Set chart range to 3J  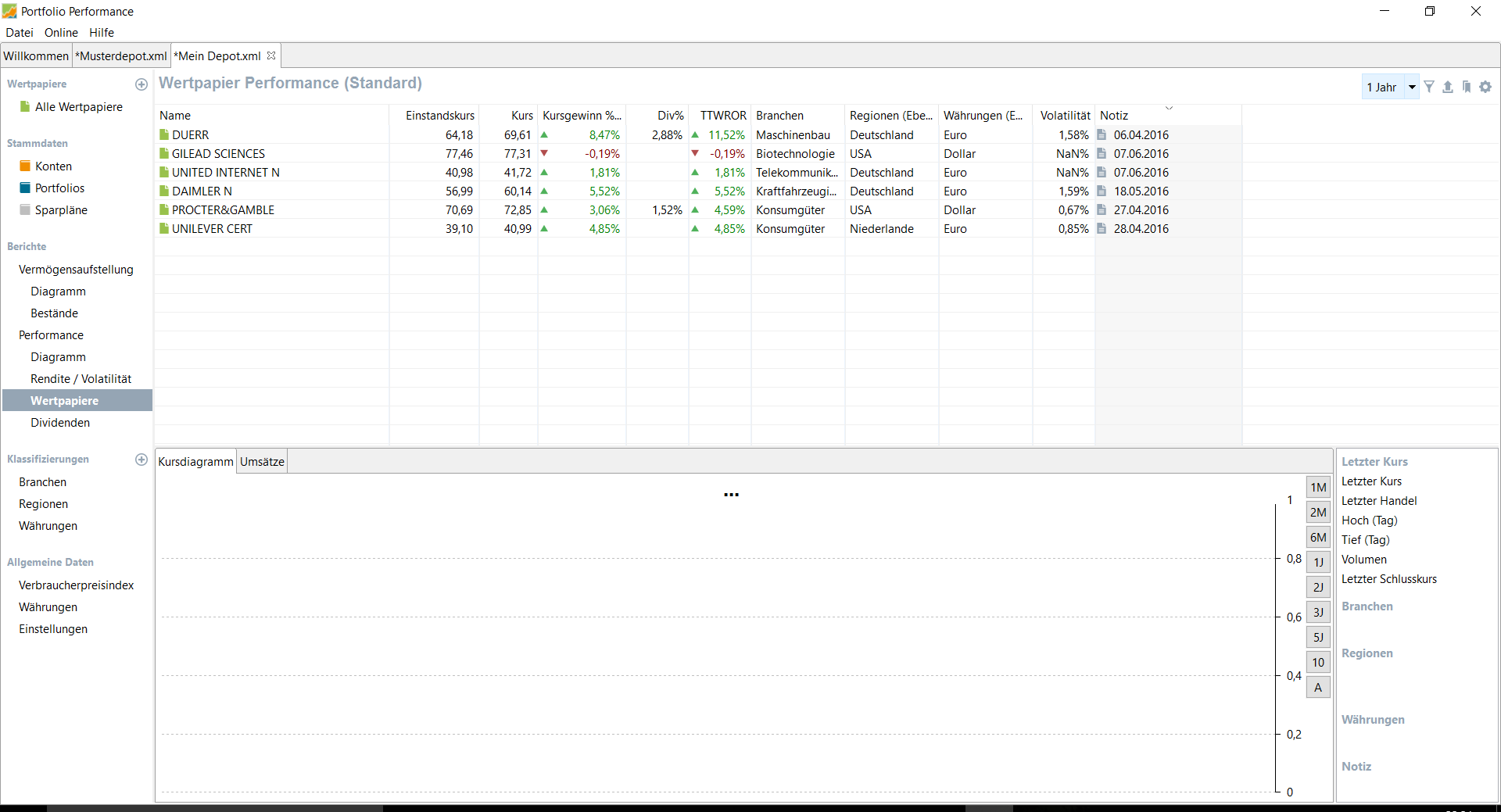pyautogui.click(x=1318, y=612)
